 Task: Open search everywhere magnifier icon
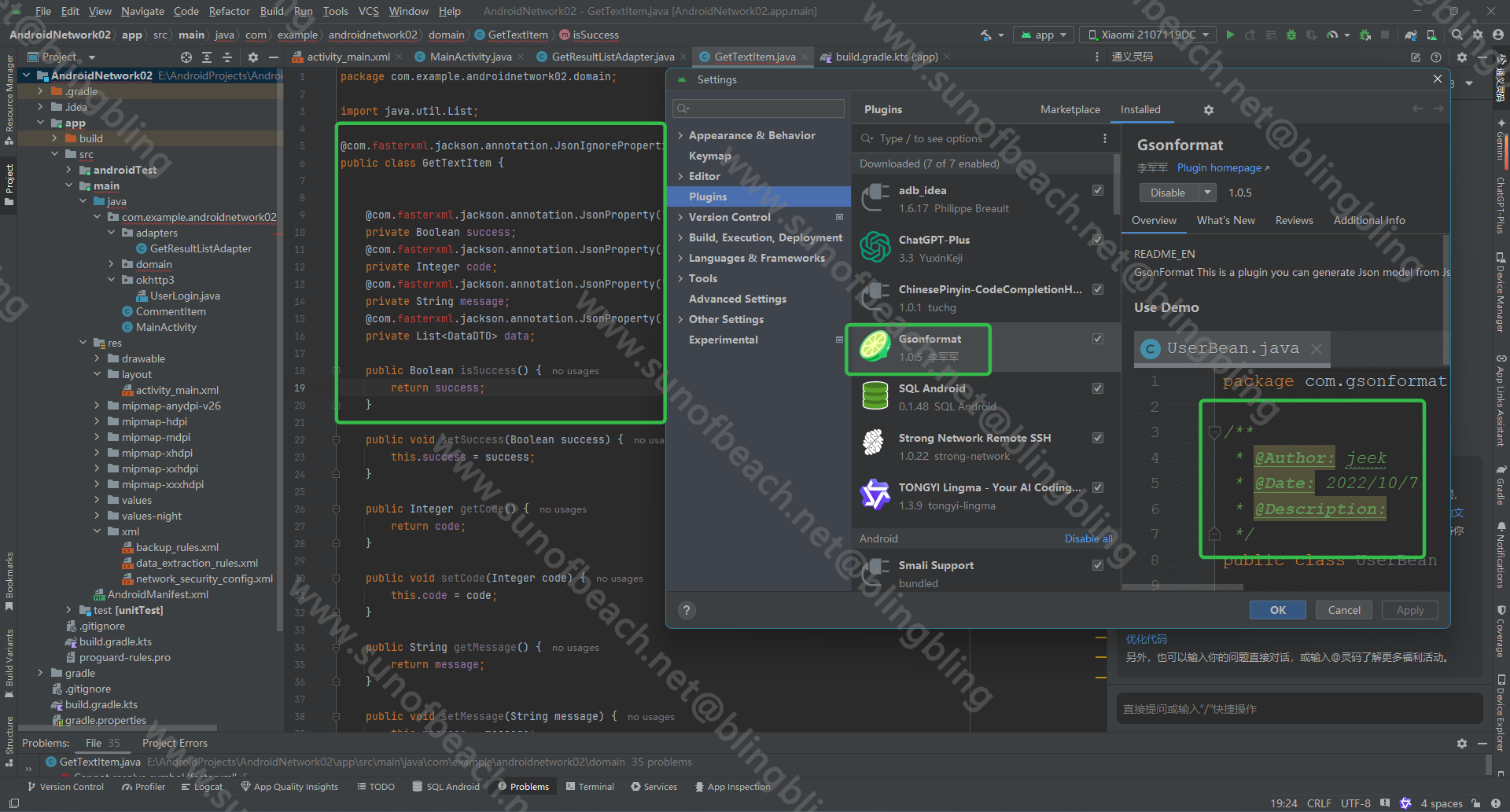(1457, 35)
